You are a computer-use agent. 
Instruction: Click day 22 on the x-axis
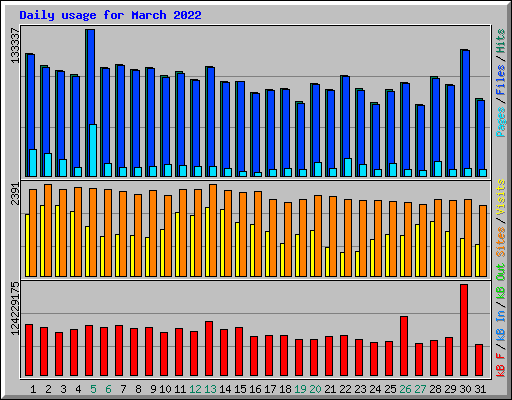pyautogui.click(x=345, y=389)
